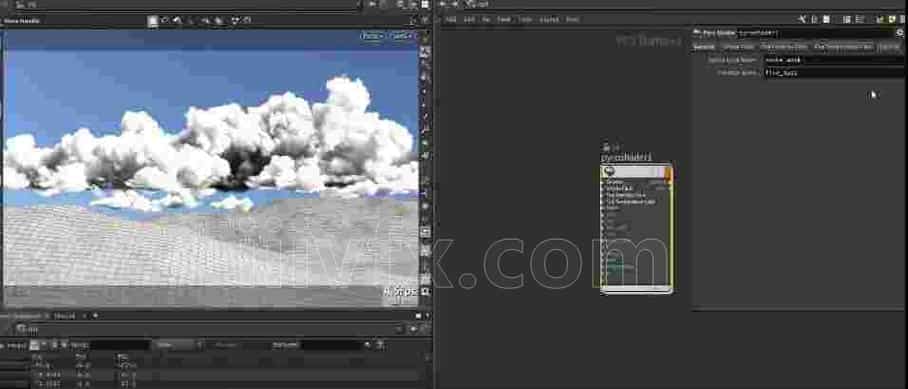Click the wrench icon in the network editor toolbar
This screenshot has height=389, width=908.
(x=802, y=20)
